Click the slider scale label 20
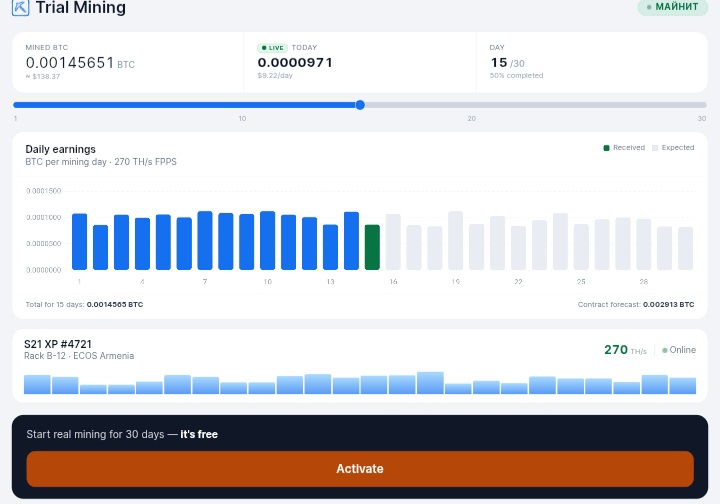 click(472, 118)
